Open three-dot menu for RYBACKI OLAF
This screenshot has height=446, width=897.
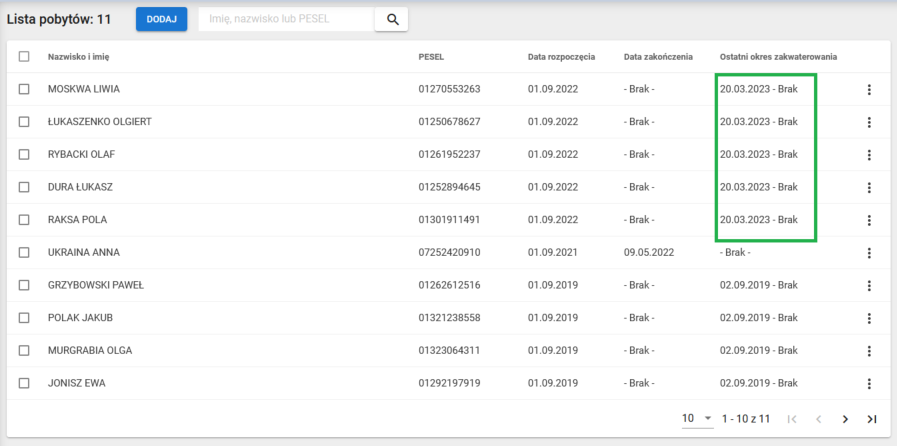pos(869,155)
